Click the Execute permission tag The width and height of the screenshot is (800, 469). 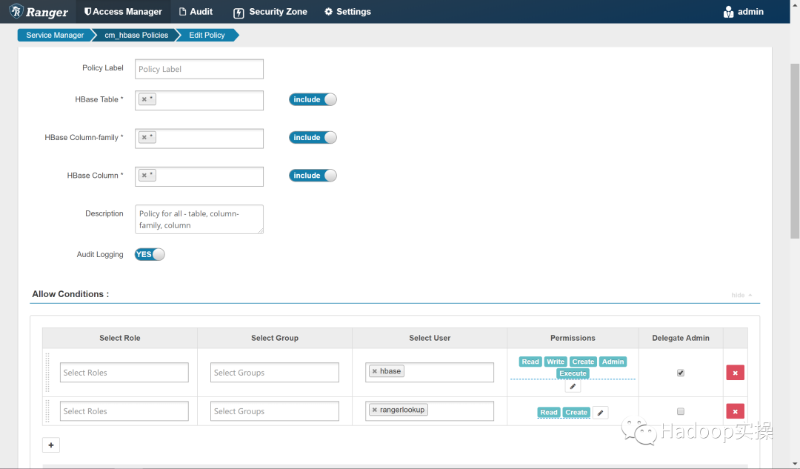[x=572, y=374]
